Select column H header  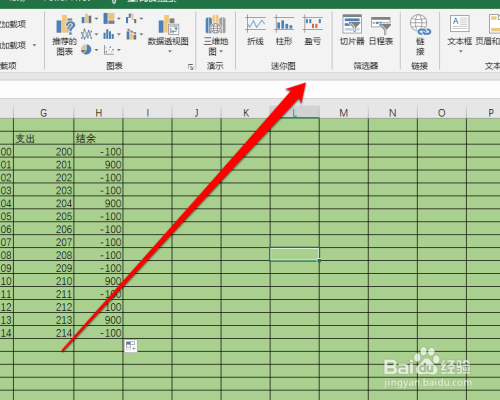pyautogui.click(x=98, y=113)
